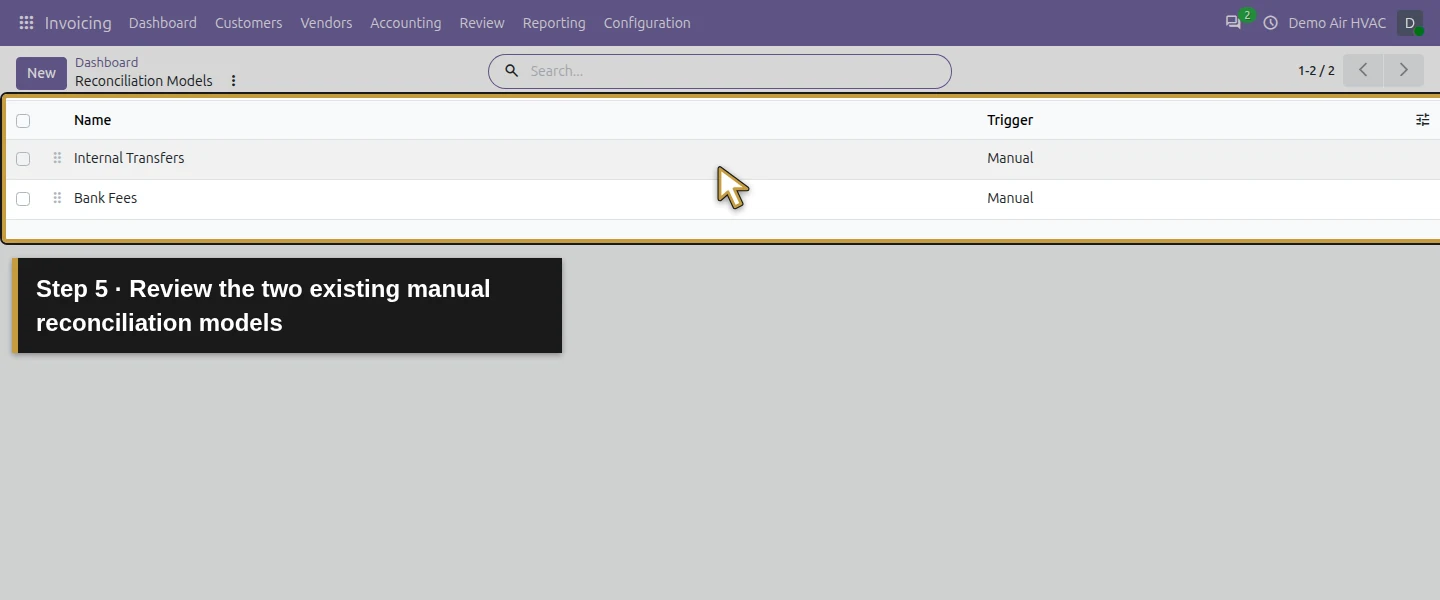Viewport: 1440px width, 600px height.
Task: Open the Demo Air HVAC company switcher
Action: 1337,23
